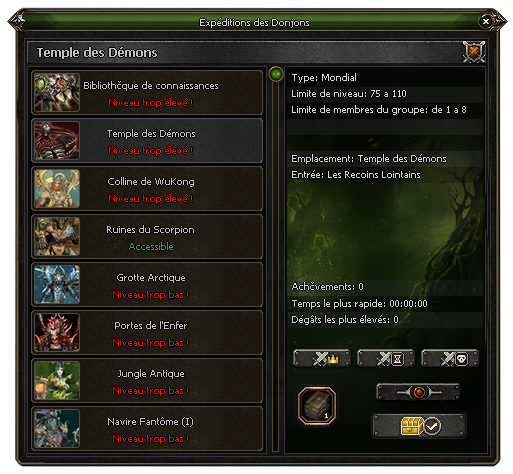Choose Temple des Démons dungeon entry
Viewport: 513px width, 474px height.
147,141
